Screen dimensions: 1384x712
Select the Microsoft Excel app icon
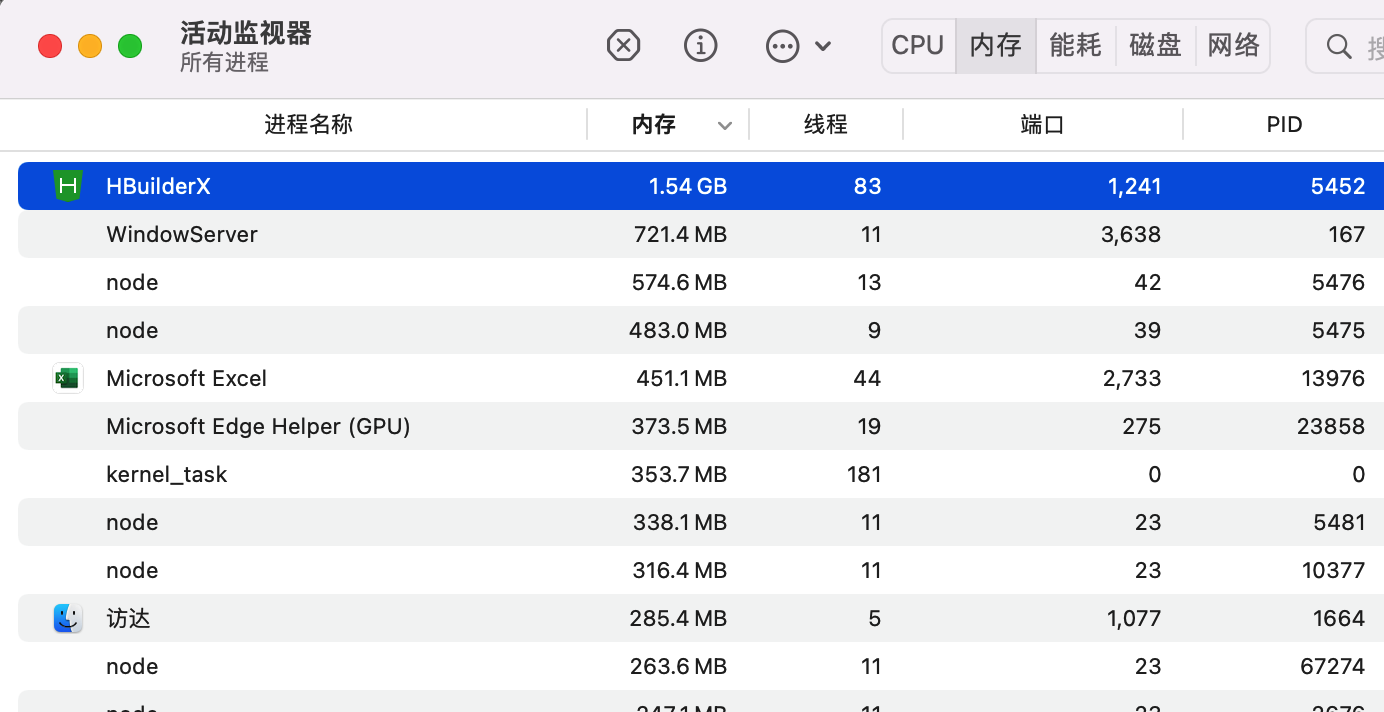[x=68, y=378]
